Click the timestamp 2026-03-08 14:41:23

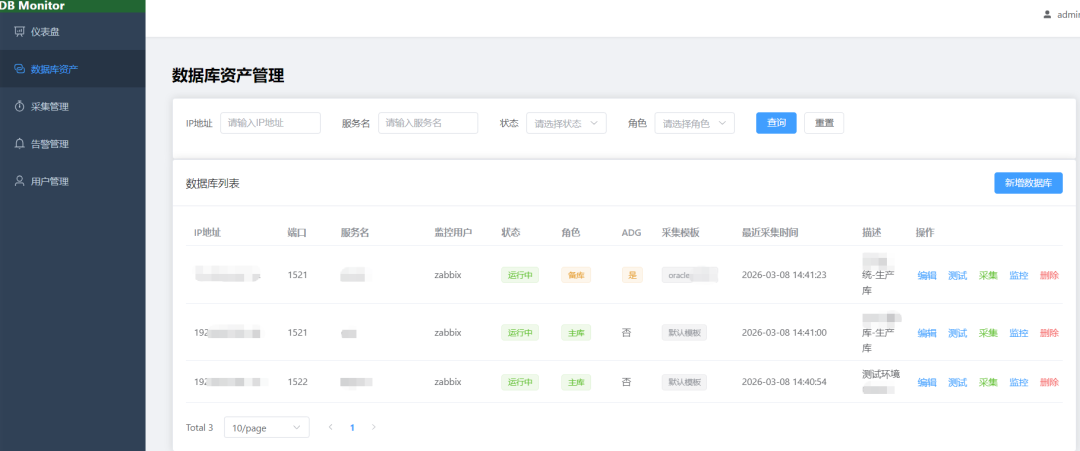[x=784, y=275]
